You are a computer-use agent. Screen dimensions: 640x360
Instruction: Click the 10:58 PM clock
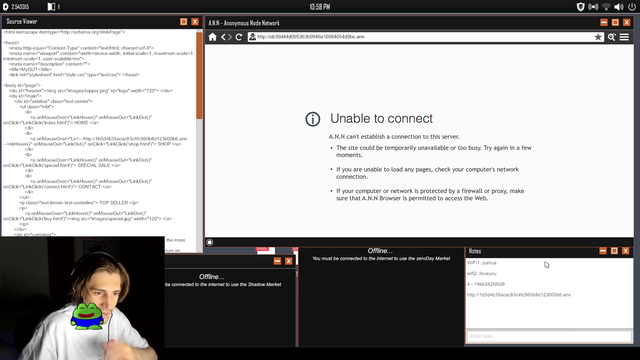320,7
